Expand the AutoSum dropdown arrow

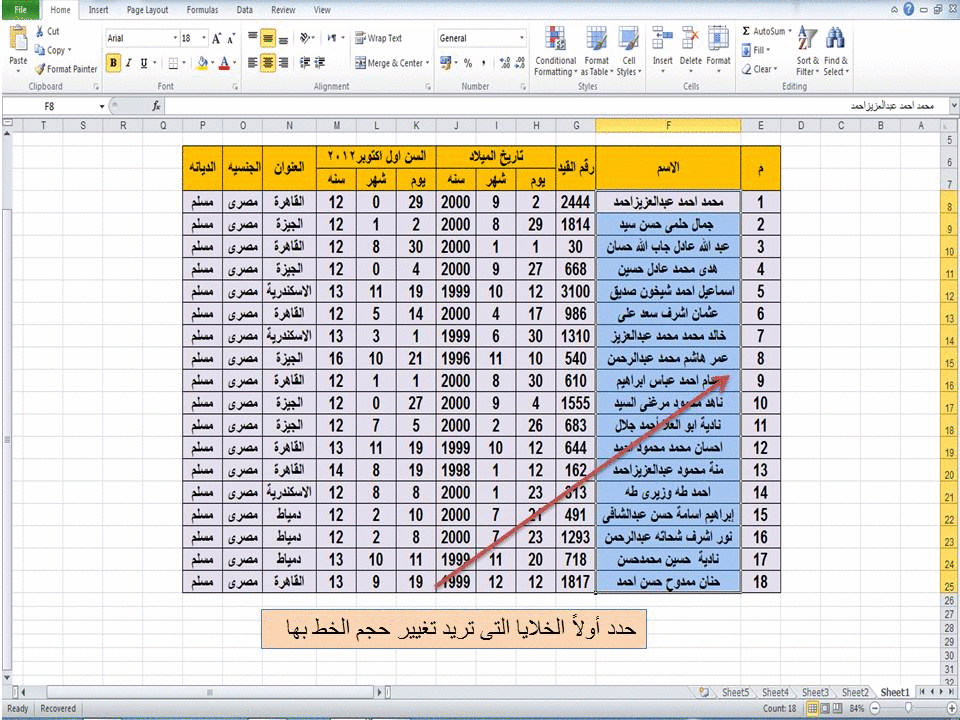790,31
